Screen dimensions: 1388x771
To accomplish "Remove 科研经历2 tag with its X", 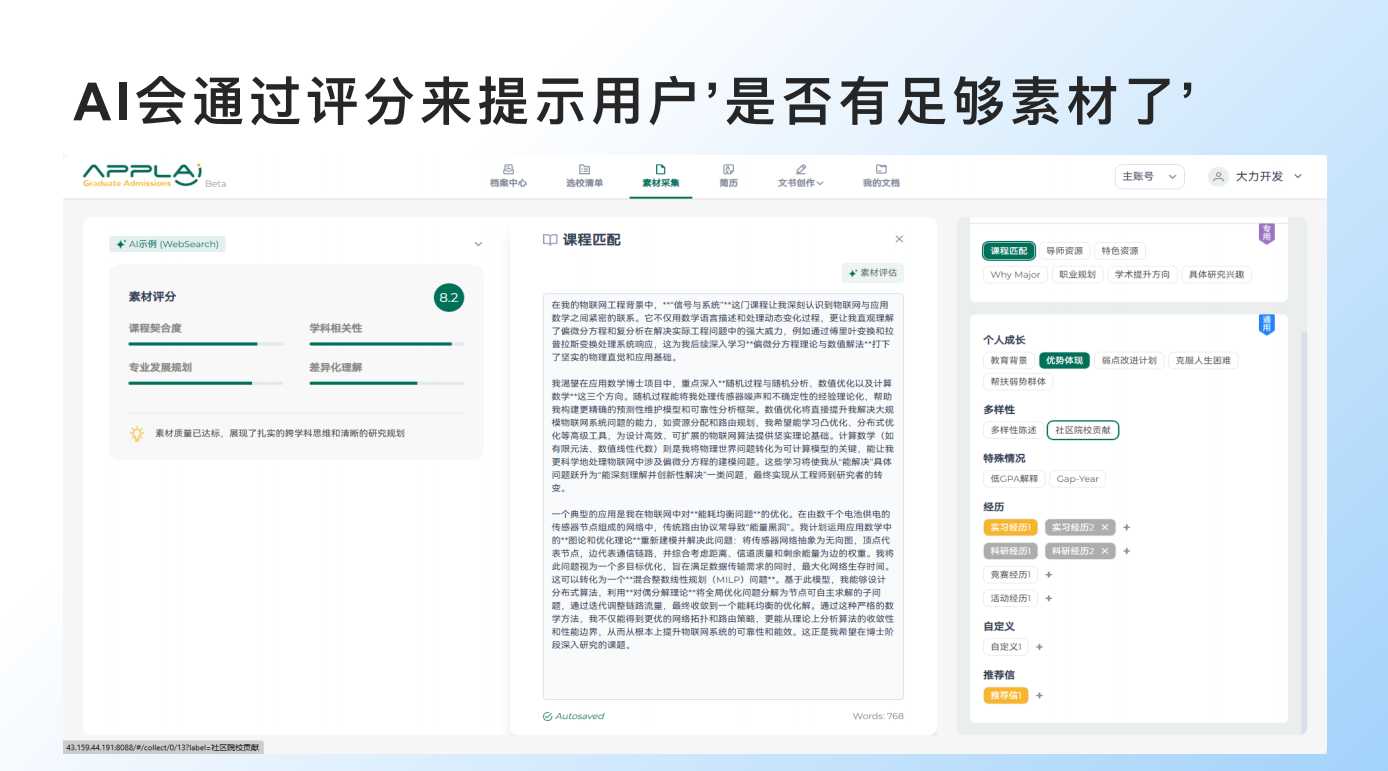I will click(1105, 551).
